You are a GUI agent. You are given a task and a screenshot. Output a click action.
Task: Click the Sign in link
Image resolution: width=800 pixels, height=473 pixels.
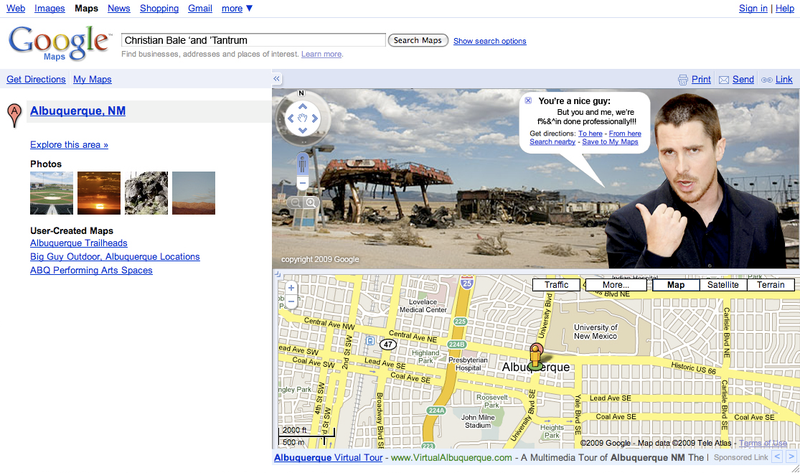point(753,8)
